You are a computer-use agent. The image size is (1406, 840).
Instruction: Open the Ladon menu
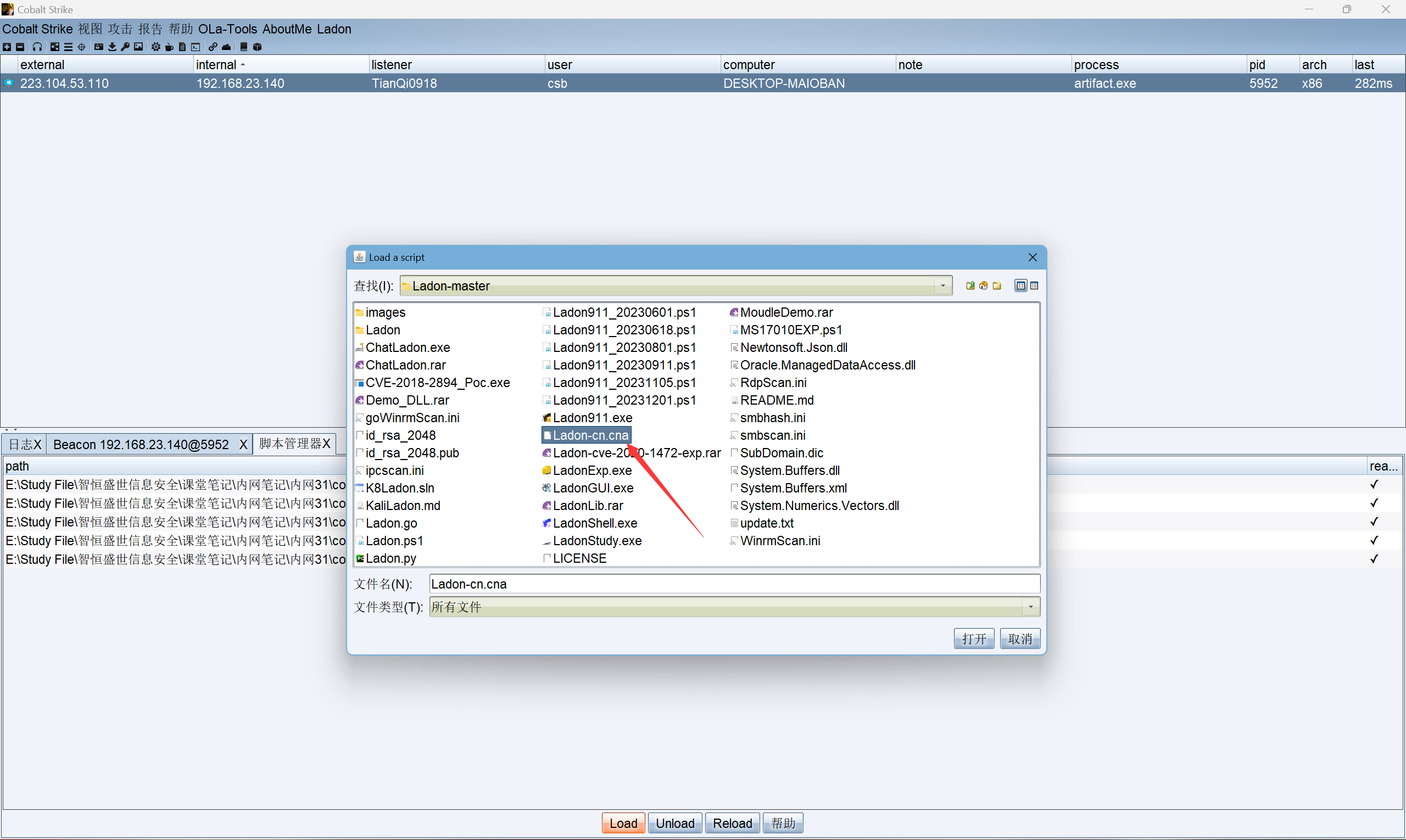334,29
